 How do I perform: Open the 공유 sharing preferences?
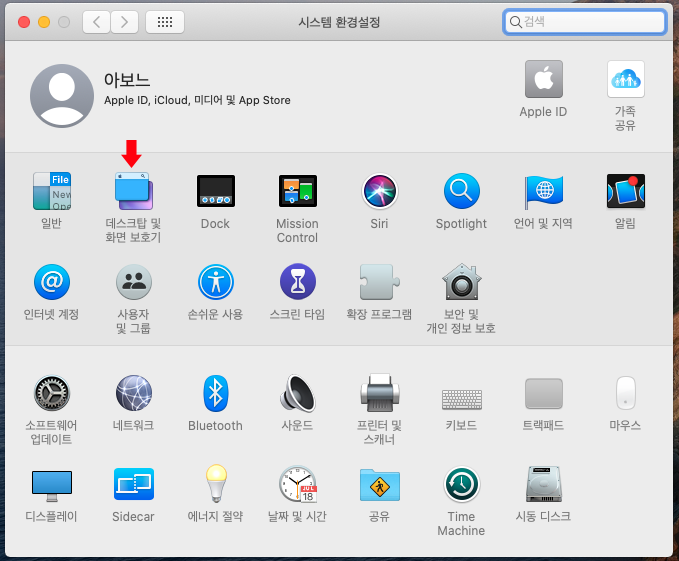[379, 485]
